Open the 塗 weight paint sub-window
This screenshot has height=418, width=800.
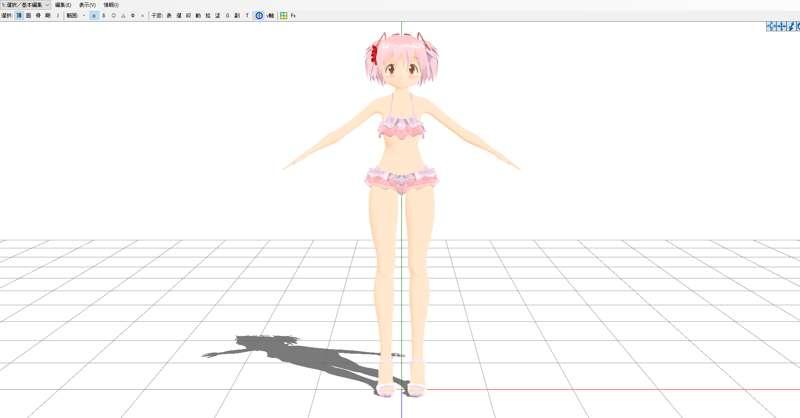coord(217,15)
